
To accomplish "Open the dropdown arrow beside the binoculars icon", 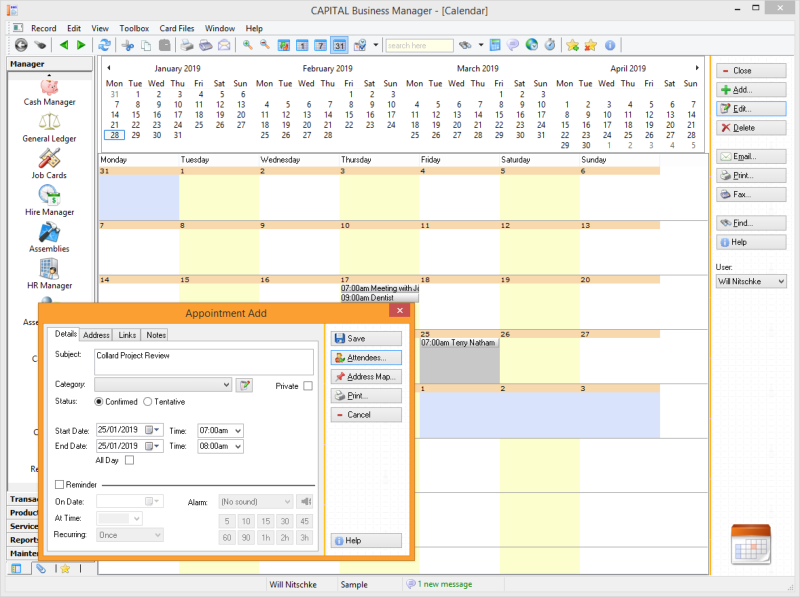I will pos(481,45).
